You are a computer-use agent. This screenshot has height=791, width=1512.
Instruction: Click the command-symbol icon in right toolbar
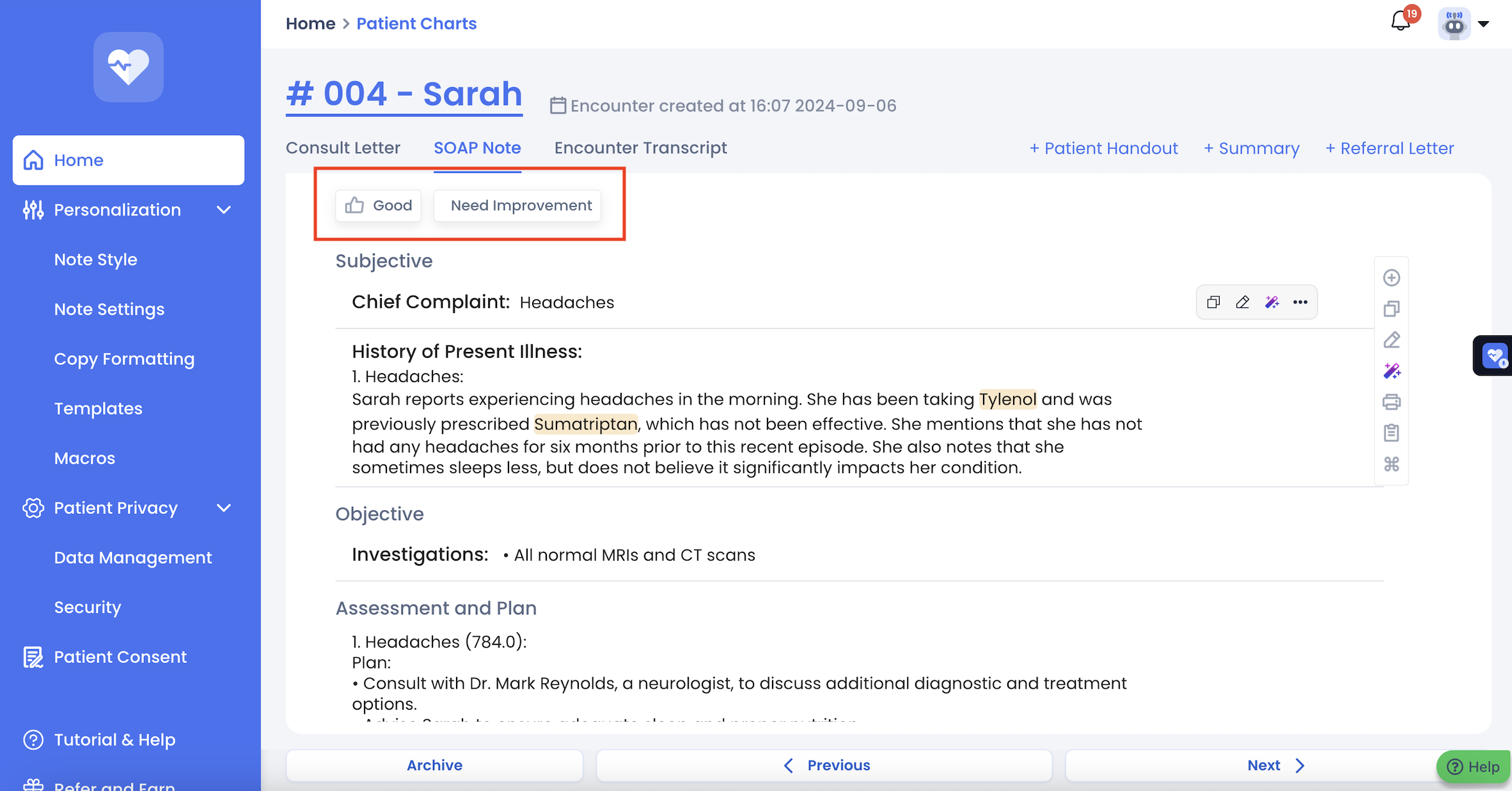[1391, 464]
